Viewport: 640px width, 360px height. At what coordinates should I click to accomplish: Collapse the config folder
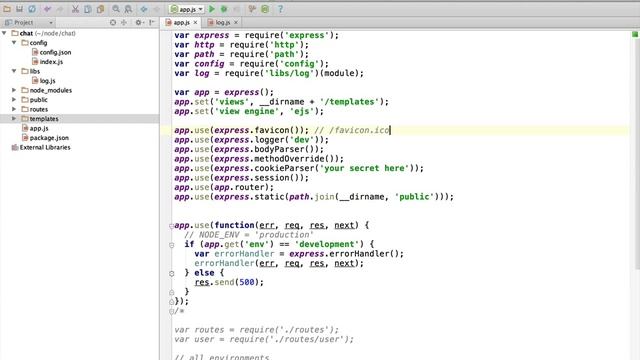14,42
